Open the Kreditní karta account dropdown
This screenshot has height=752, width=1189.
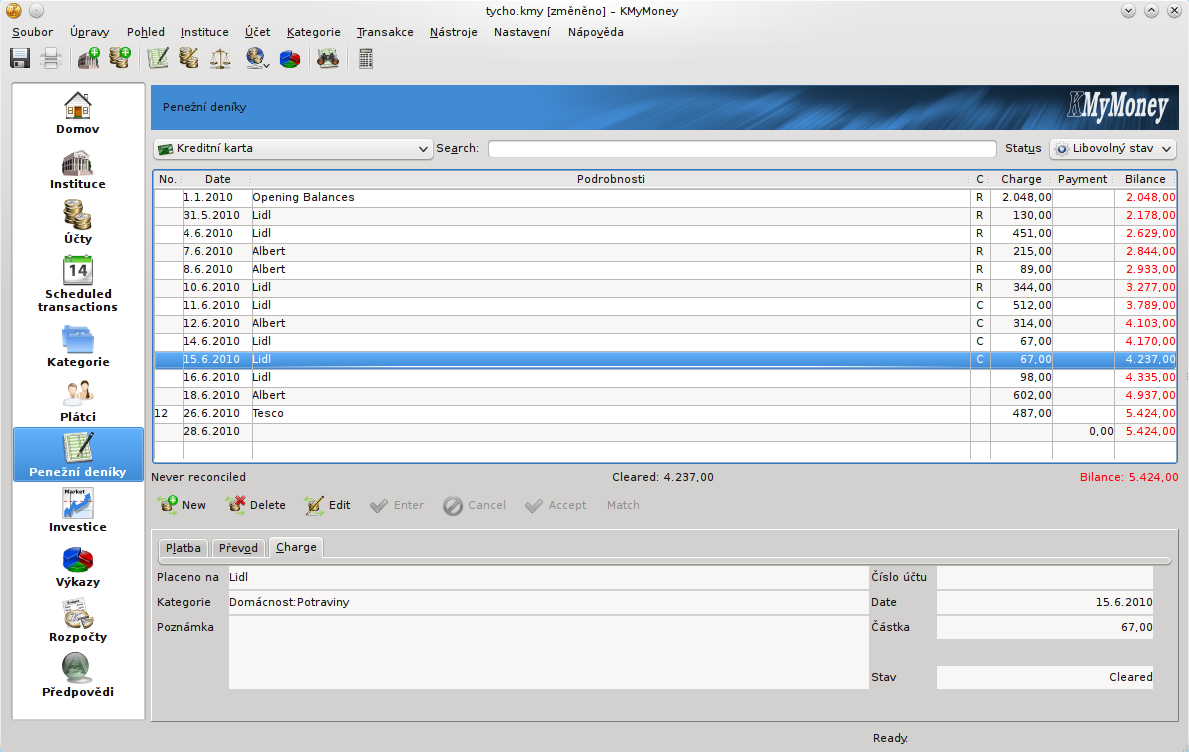(293, 149)
